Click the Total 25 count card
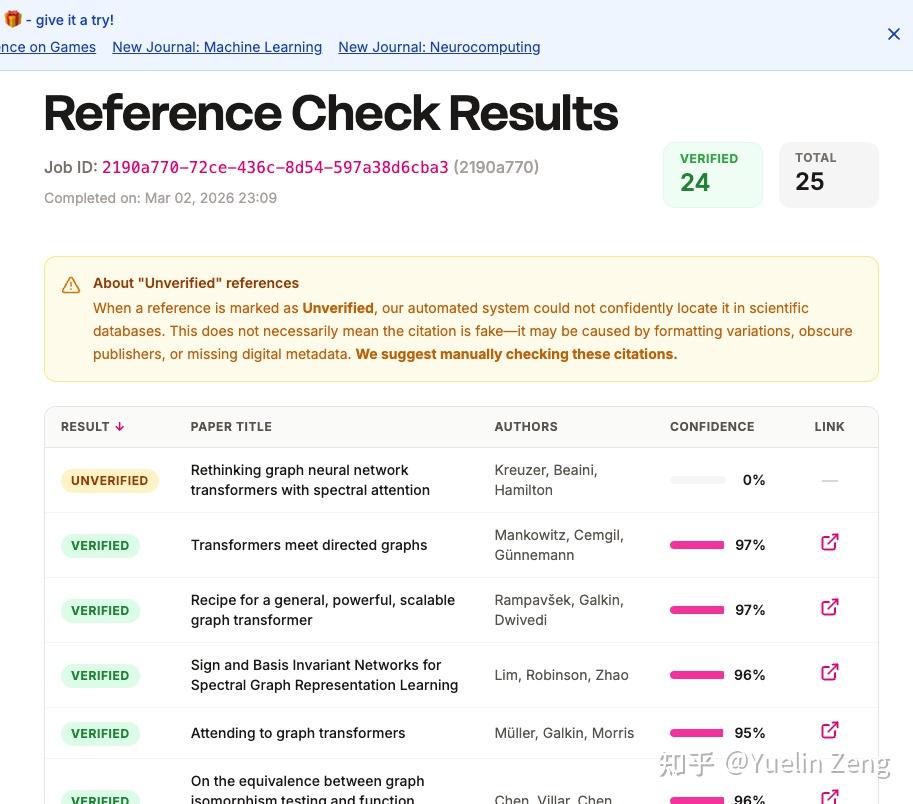The height and width of the screenshot is (804, 913). click(828, 174)
